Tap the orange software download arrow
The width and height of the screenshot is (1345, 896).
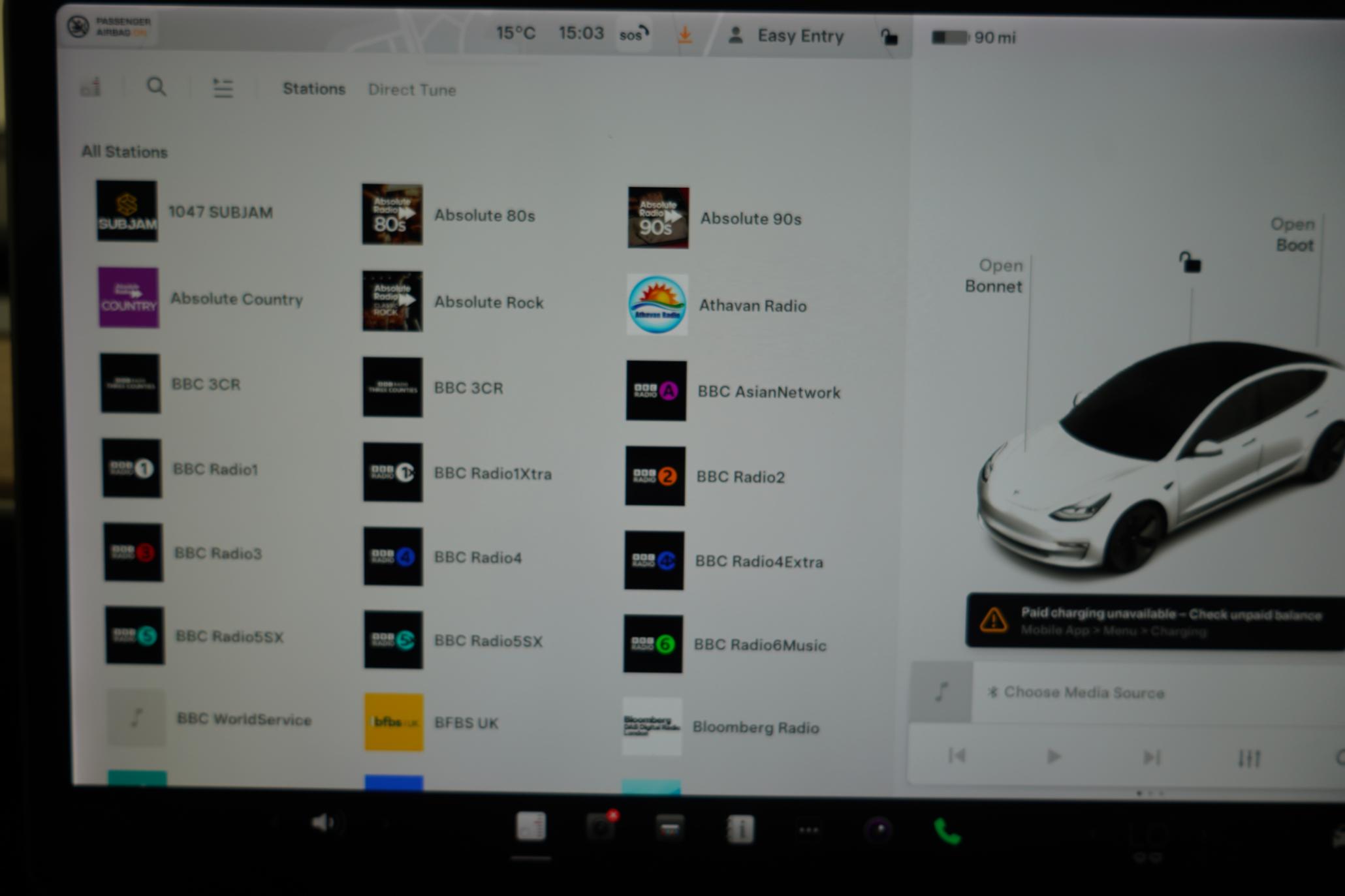coord(685,35)
